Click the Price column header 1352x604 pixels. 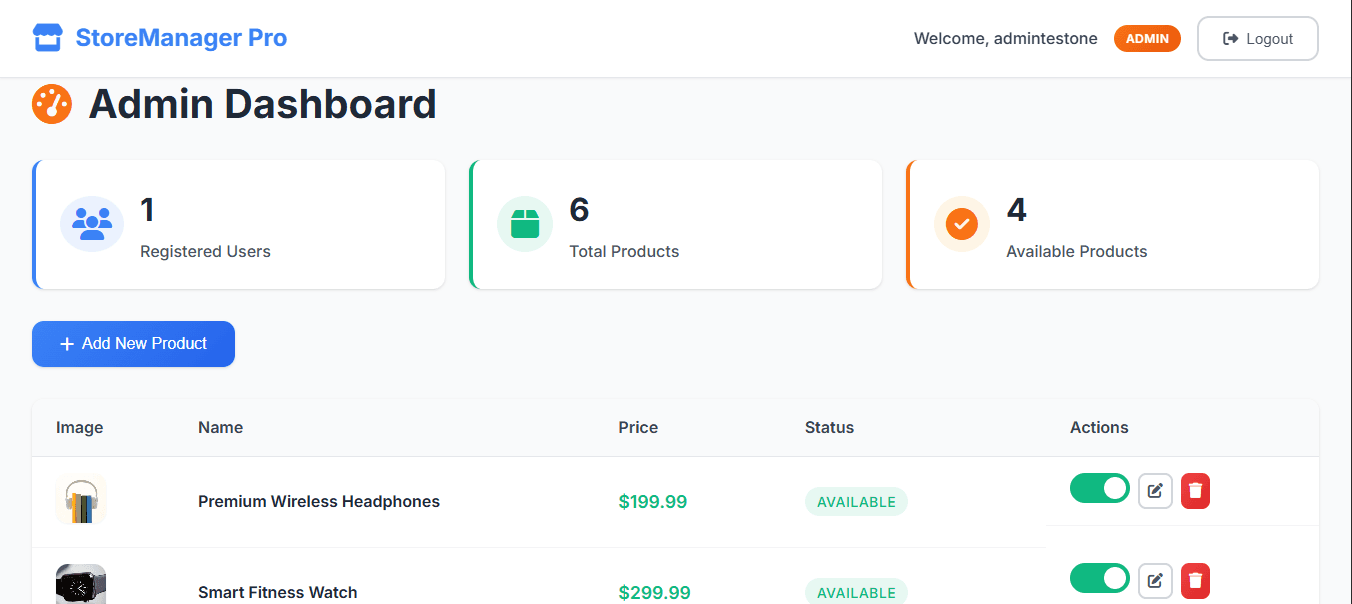pos(638,427)
